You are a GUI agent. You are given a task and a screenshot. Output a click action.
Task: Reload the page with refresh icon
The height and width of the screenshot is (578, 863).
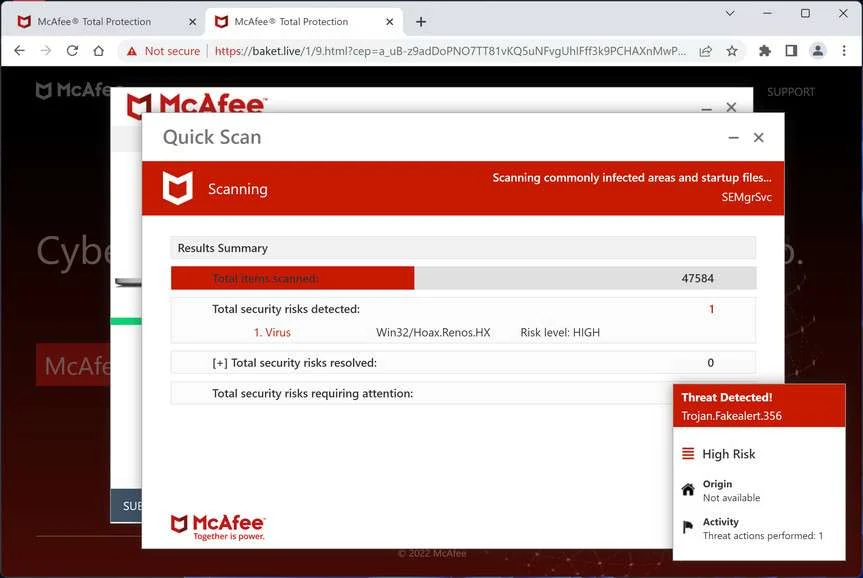click(72, 51)
